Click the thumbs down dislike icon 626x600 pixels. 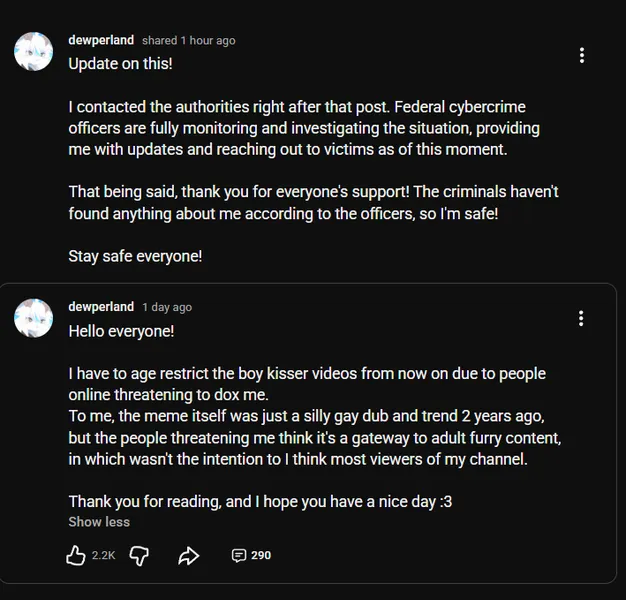point(139,555)
